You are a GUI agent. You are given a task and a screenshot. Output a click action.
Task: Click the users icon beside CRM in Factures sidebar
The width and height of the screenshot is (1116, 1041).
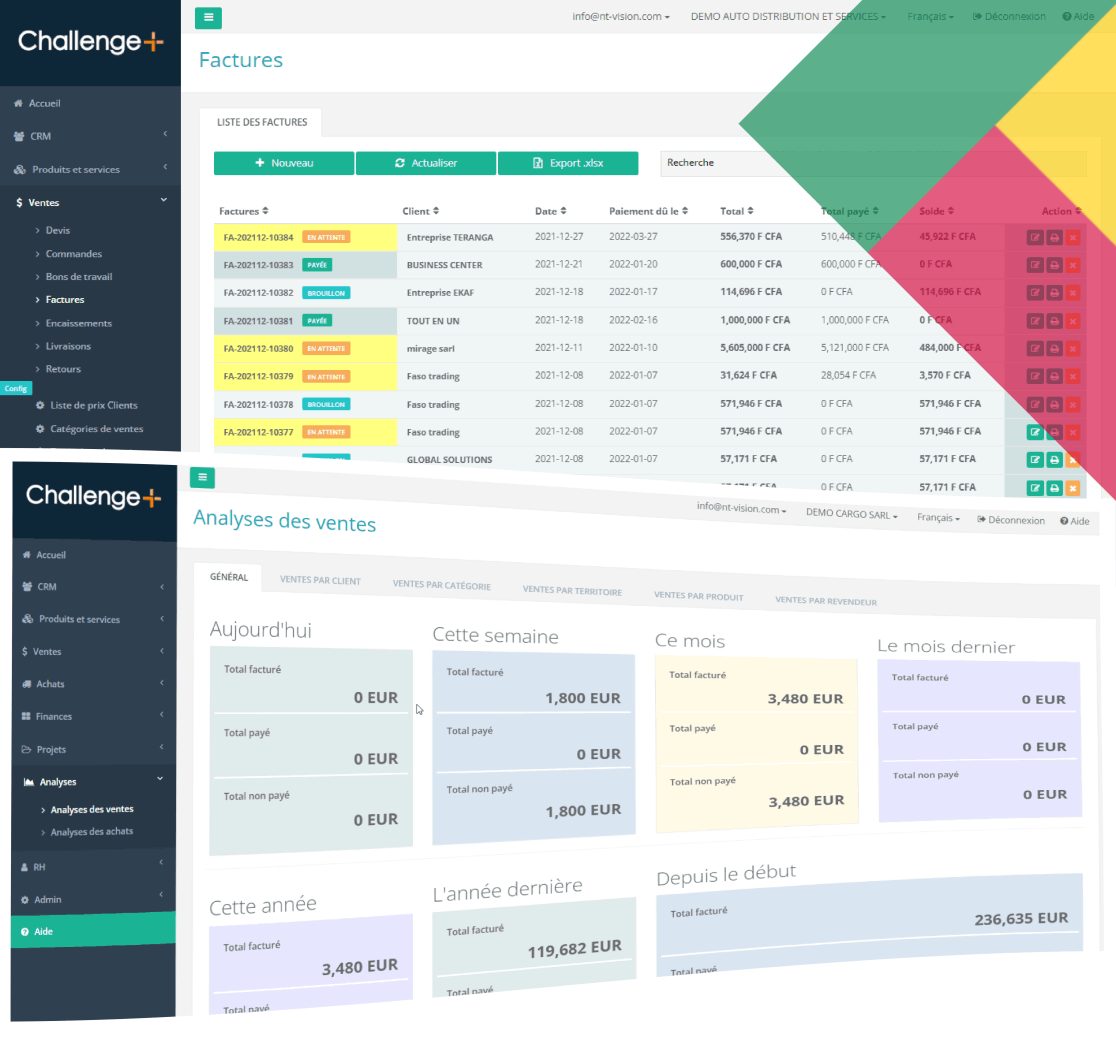19,136
